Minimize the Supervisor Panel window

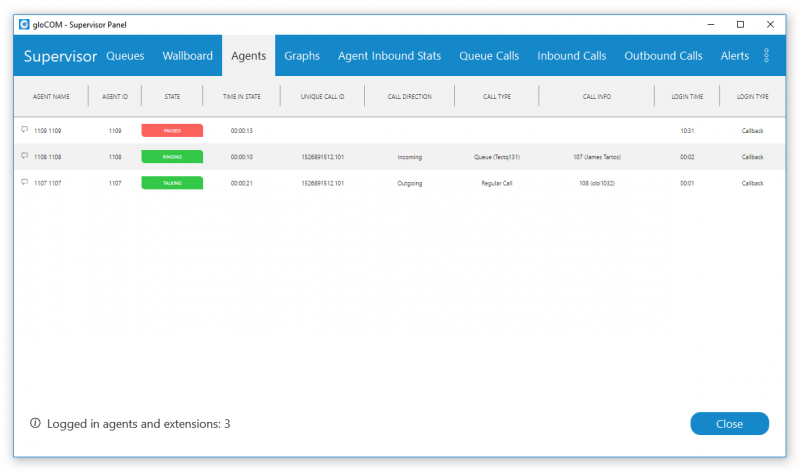711,24
